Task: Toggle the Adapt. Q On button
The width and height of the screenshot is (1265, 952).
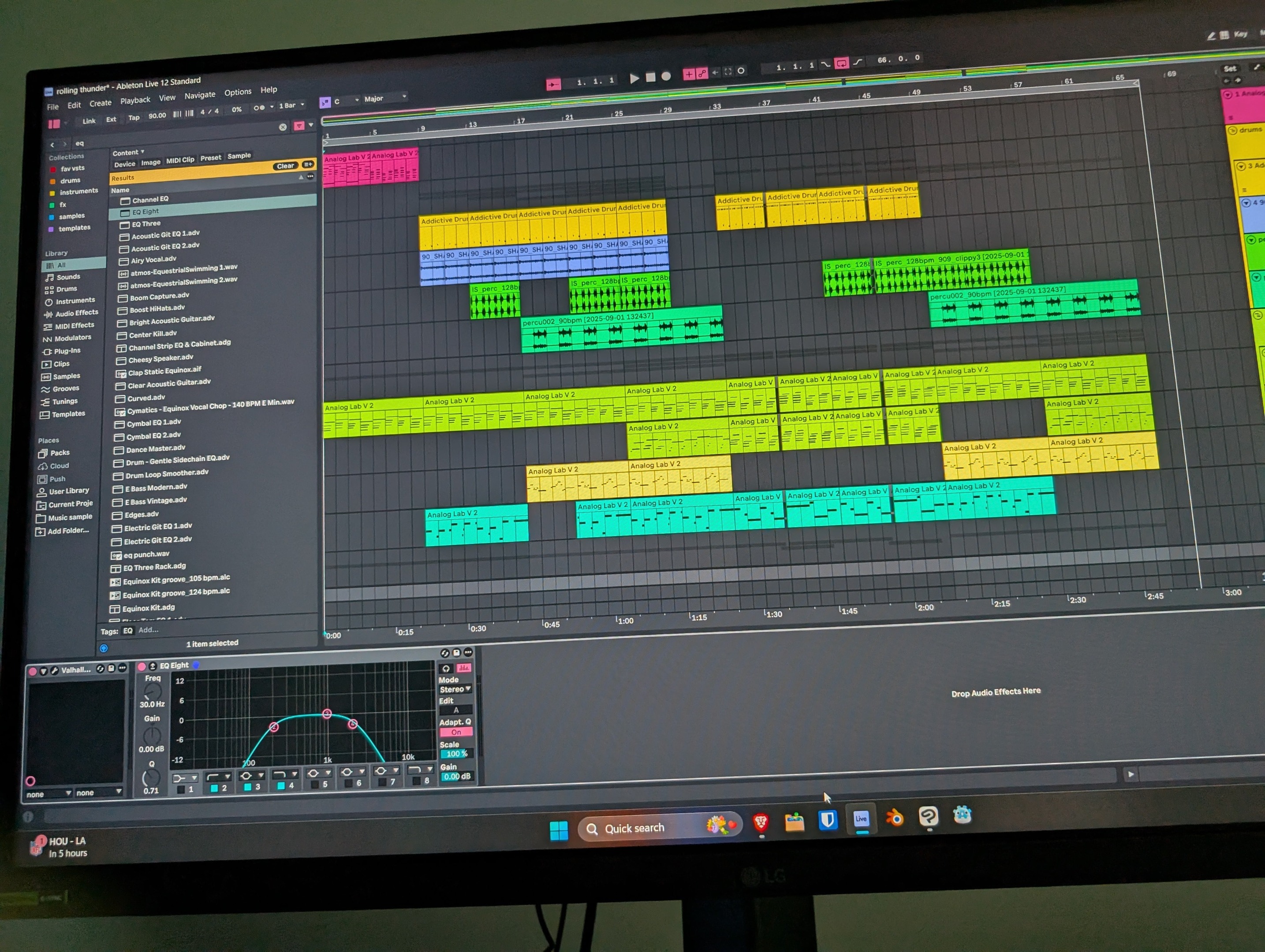Action: tap(456, 732)
